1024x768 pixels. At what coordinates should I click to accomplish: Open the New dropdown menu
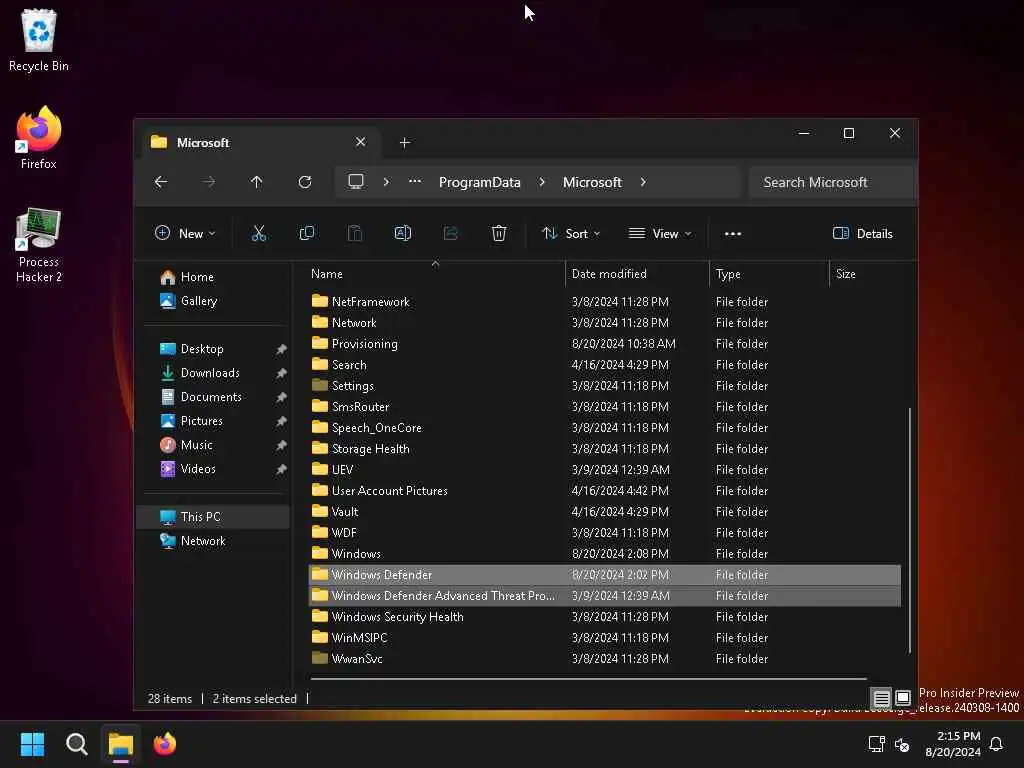pyautogui.click(x=185, y=234)
